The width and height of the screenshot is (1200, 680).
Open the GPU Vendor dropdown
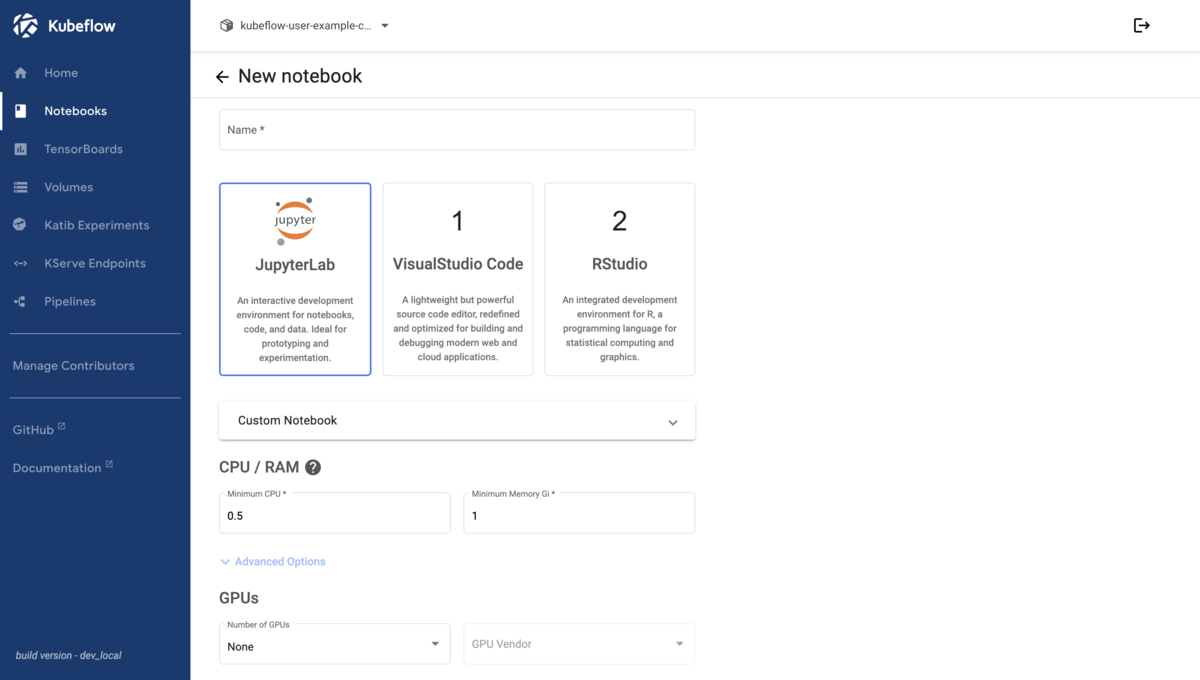[x=579, y=644]
